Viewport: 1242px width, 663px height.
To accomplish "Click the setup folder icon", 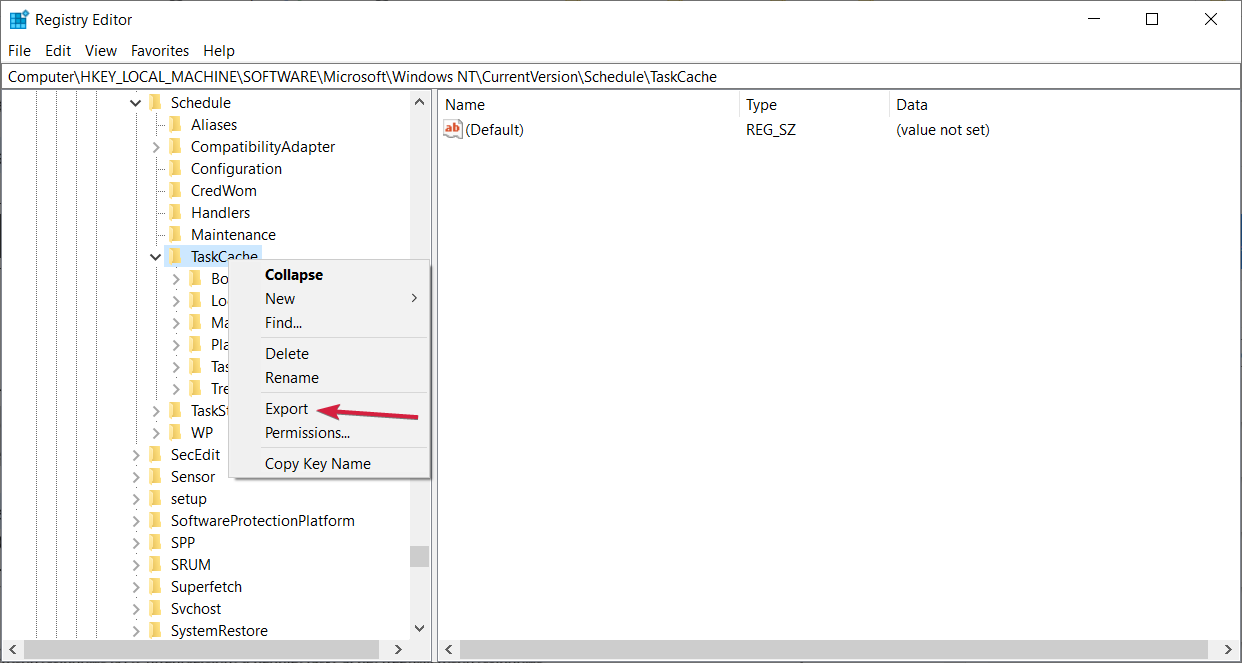I will (x=155, y=498).
